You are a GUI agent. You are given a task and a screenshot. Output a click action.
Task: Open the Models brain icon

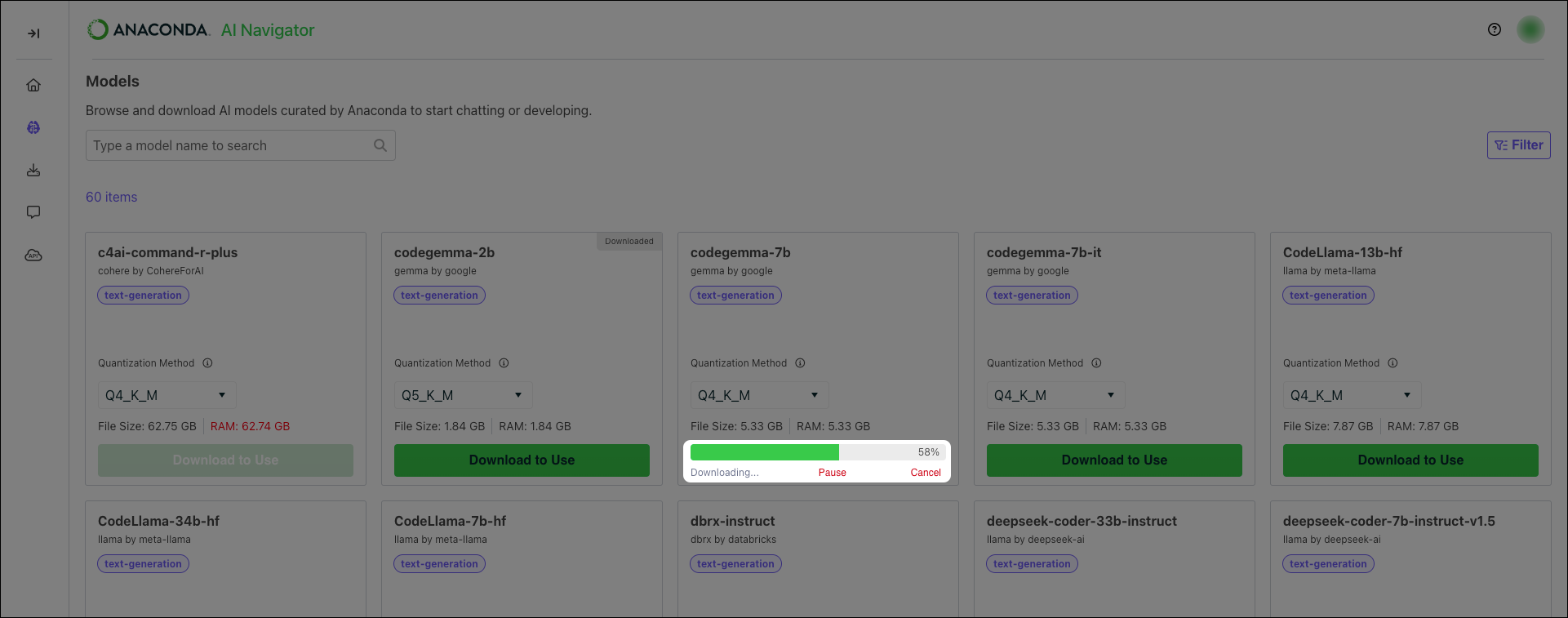33,127
